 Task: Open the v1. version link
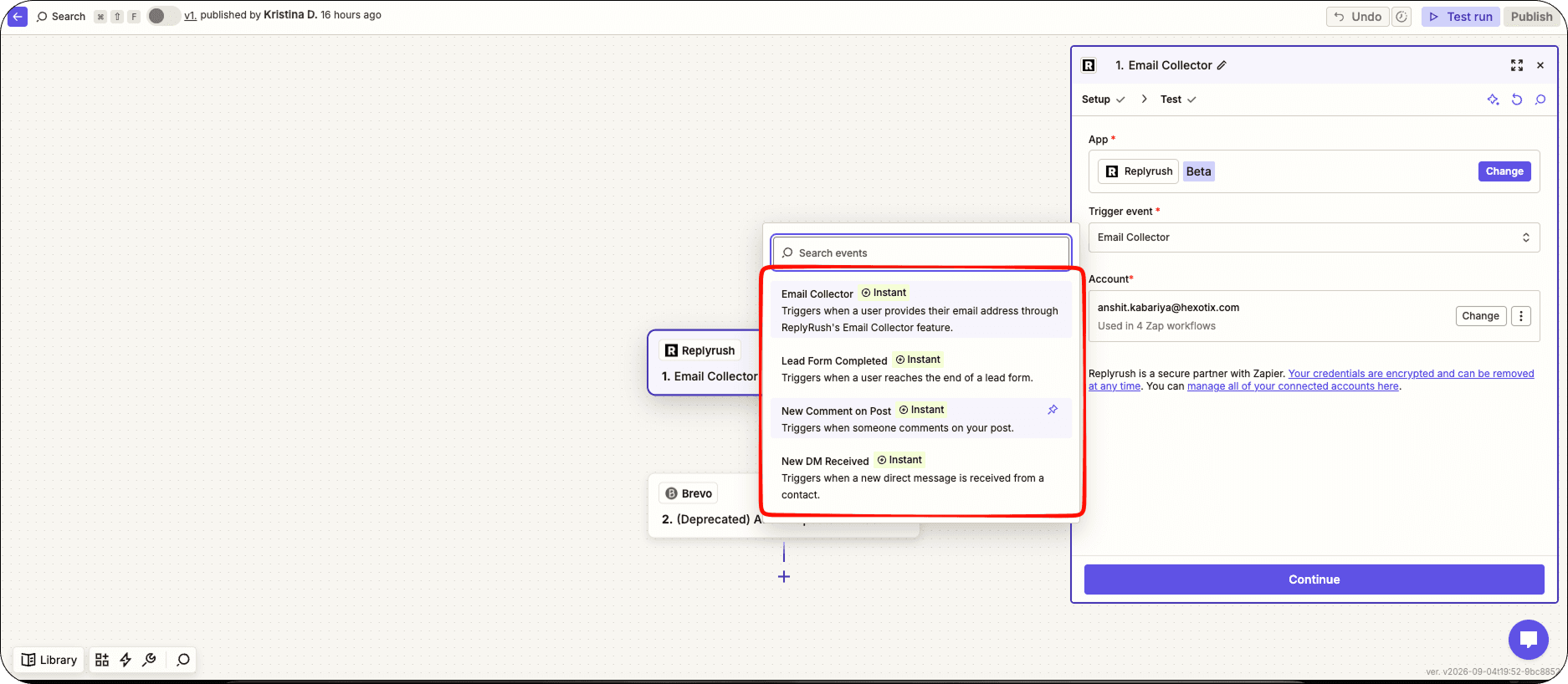tap(190, 15)
